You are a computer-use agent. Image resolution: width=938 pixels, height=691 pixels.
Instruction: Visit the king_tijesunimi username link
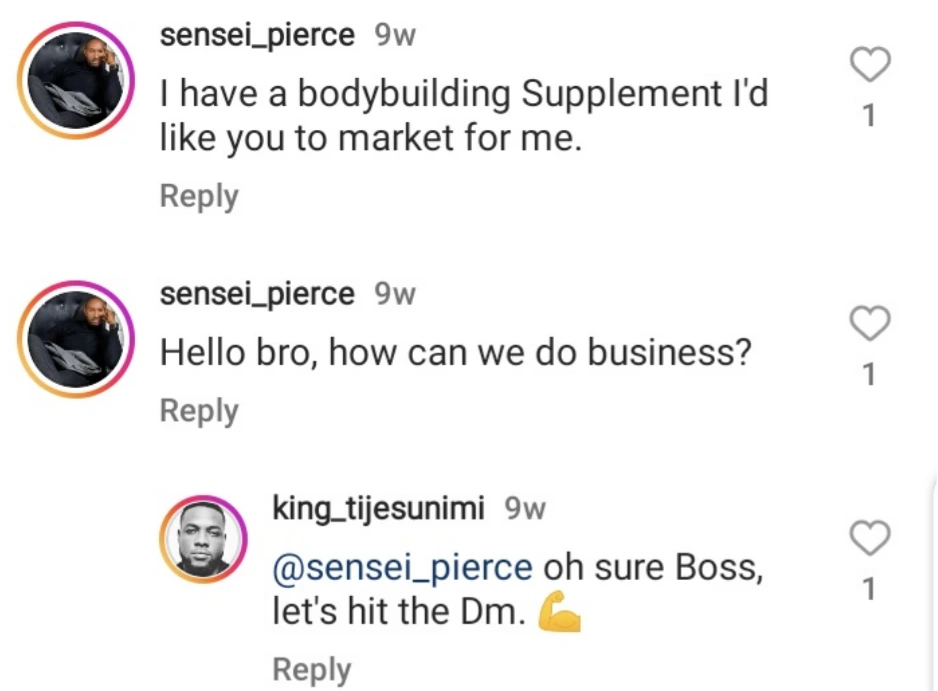pos(379,509)
